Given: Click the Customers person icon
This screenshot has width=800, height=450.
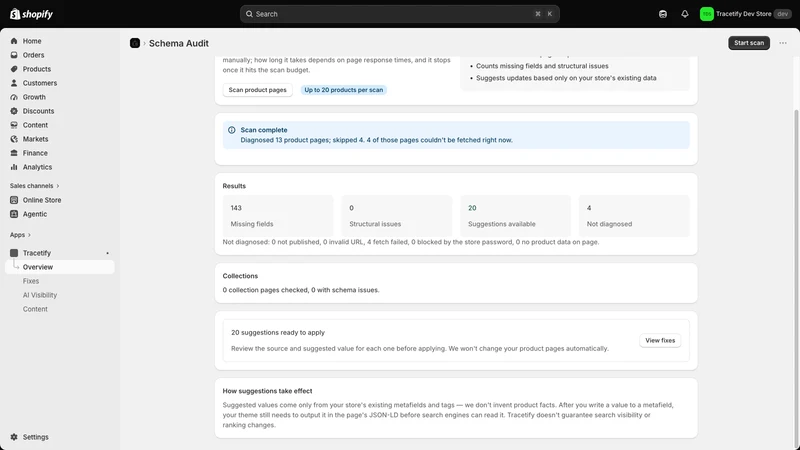Looking at the screenshot, I should coord(14,83).
